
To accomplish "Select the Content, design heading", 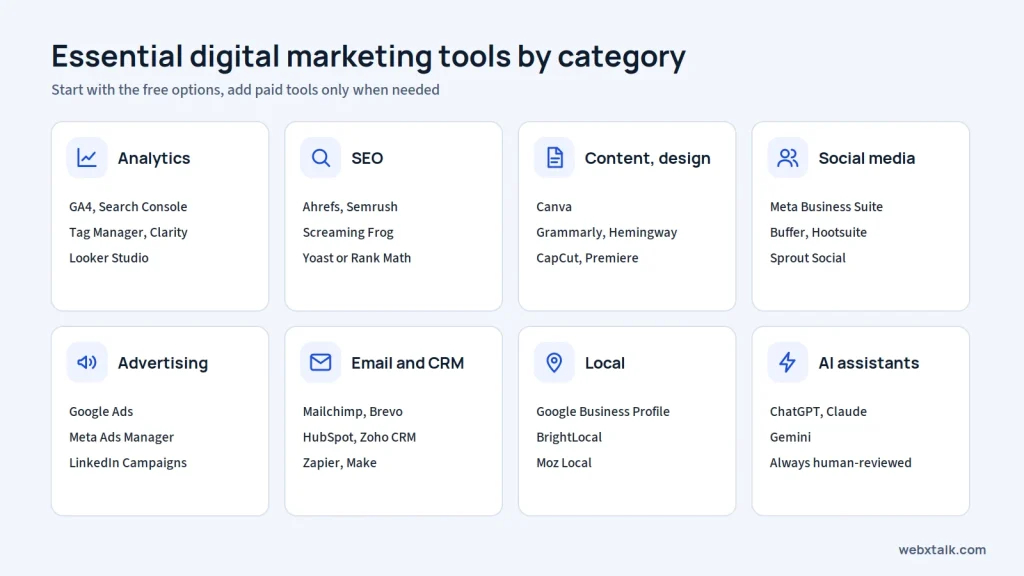I will coord(647,158).
